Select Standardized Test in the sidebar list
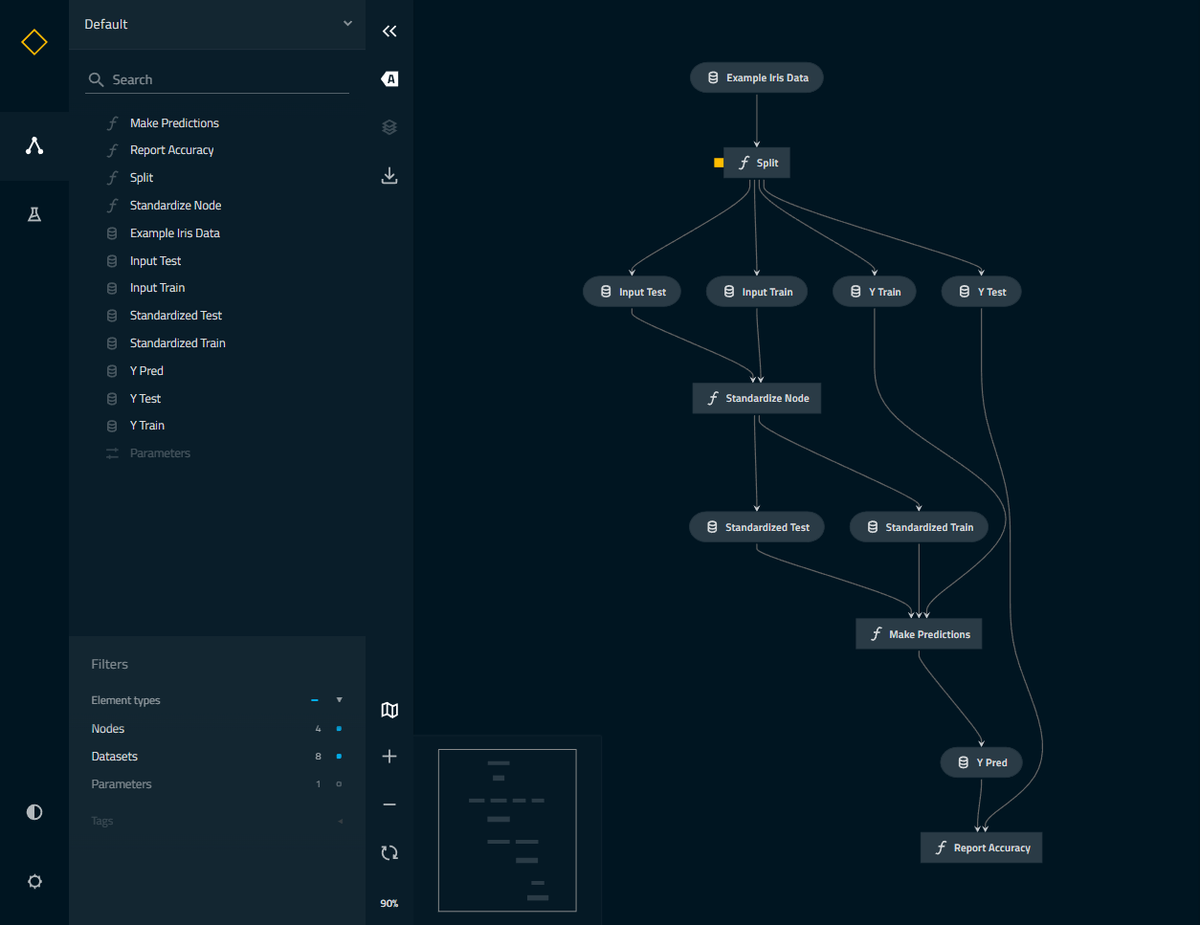 [x=176, y=315]
